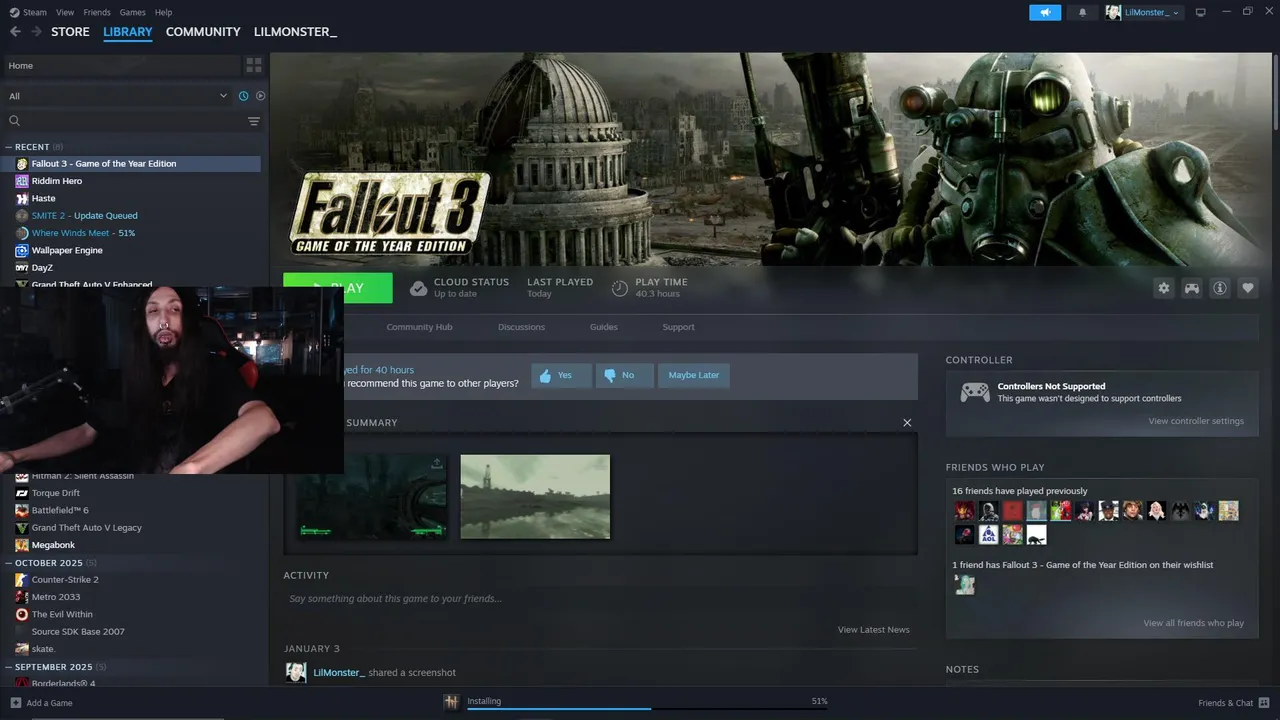The width and height of the screenshot is (1280, 720).
Task: Open the Discussions tab
Action: tap(521, 327)
